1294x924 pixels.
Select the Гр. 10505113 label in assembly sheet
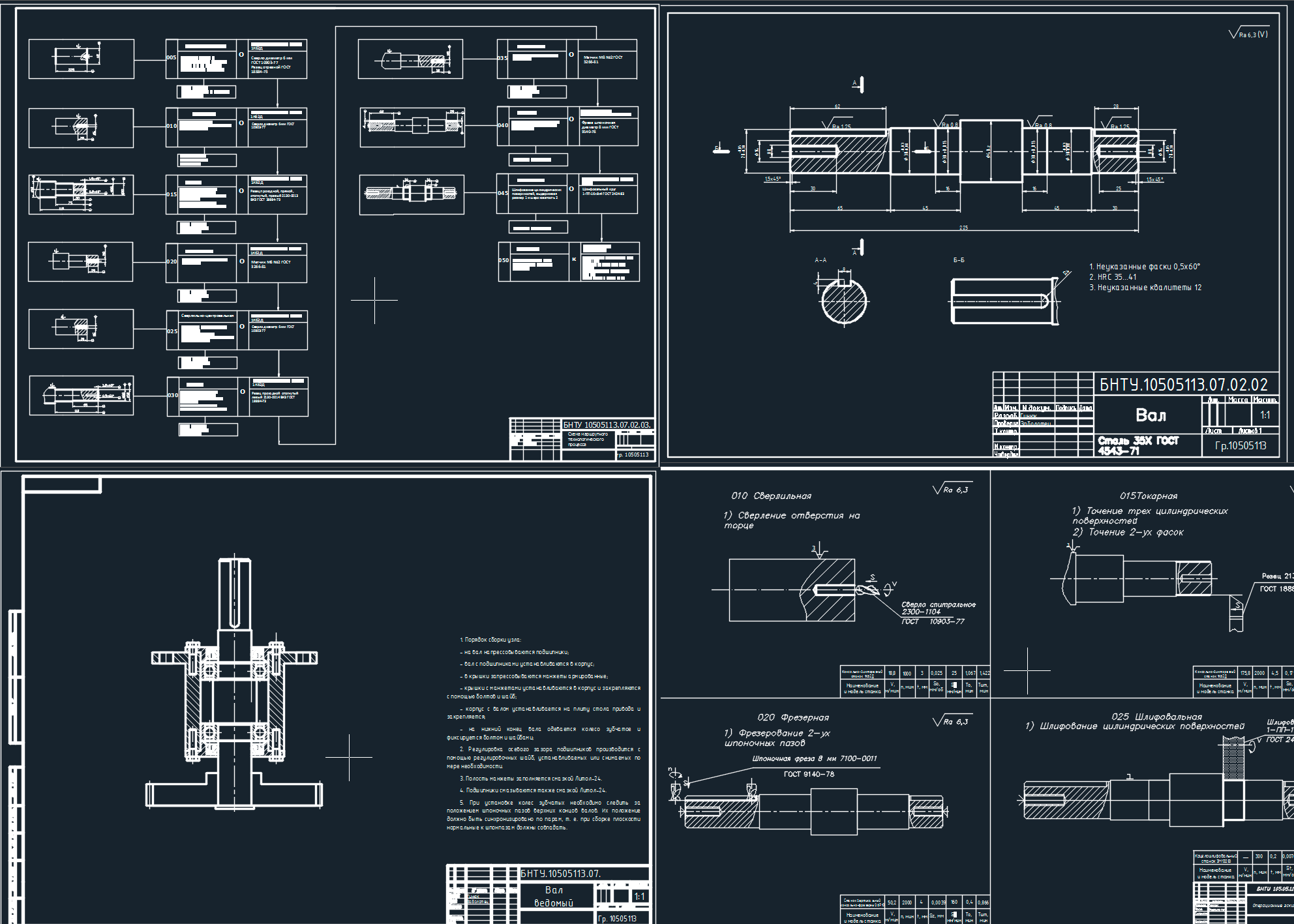(617, 918)
